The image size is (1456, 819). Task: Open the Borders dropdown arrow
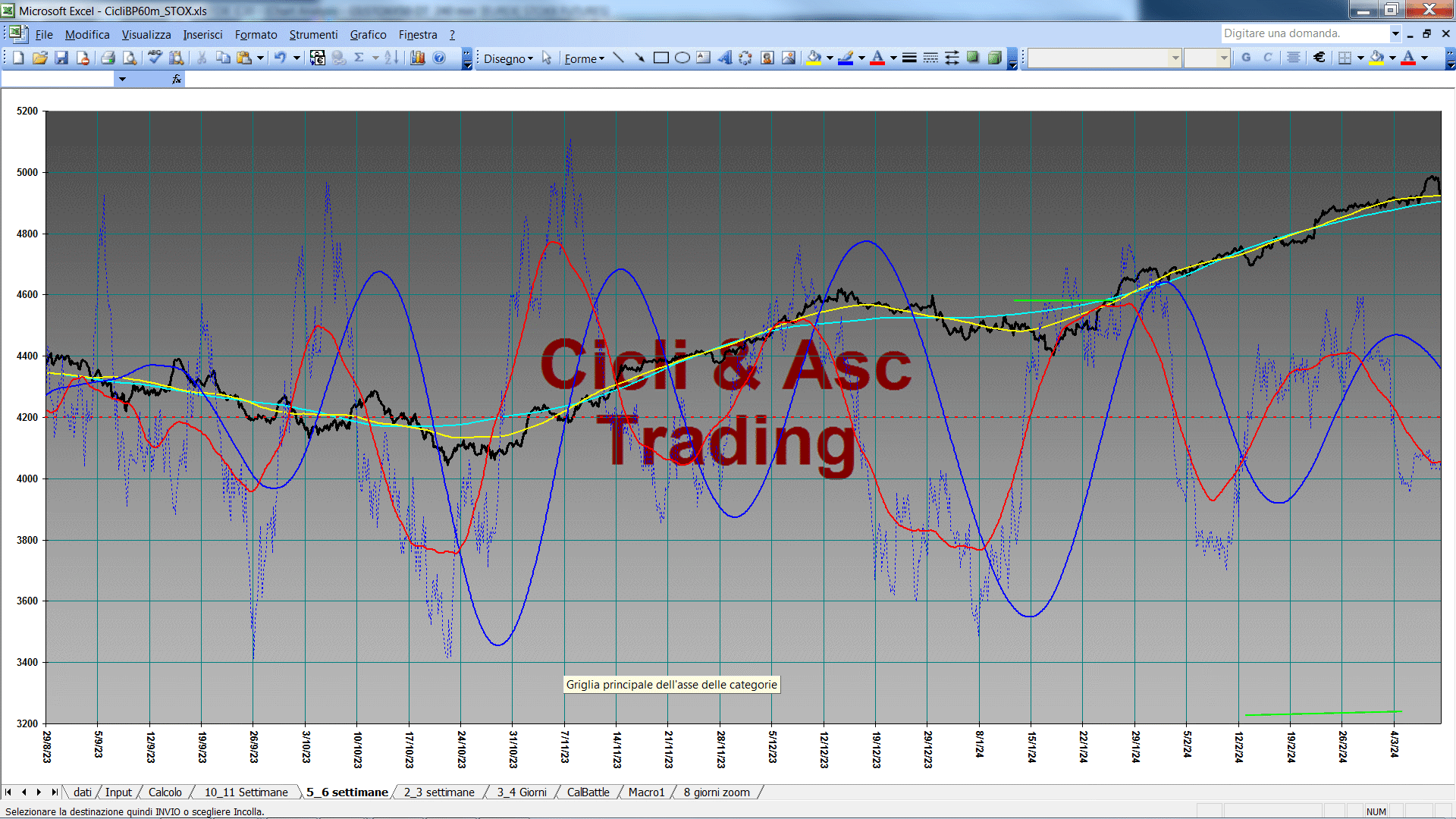pos(1360,58)
